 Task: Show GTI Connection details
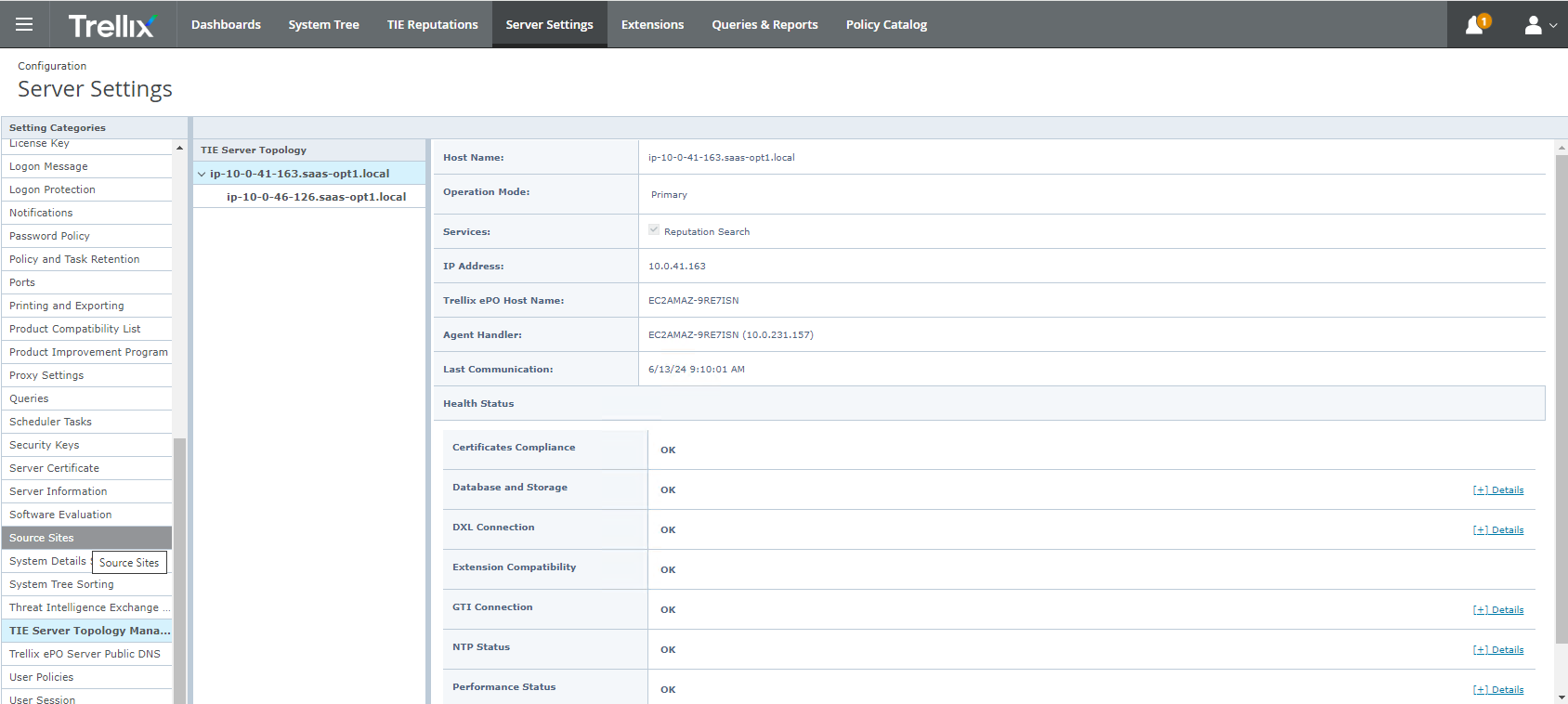(x=1498, y=610)
